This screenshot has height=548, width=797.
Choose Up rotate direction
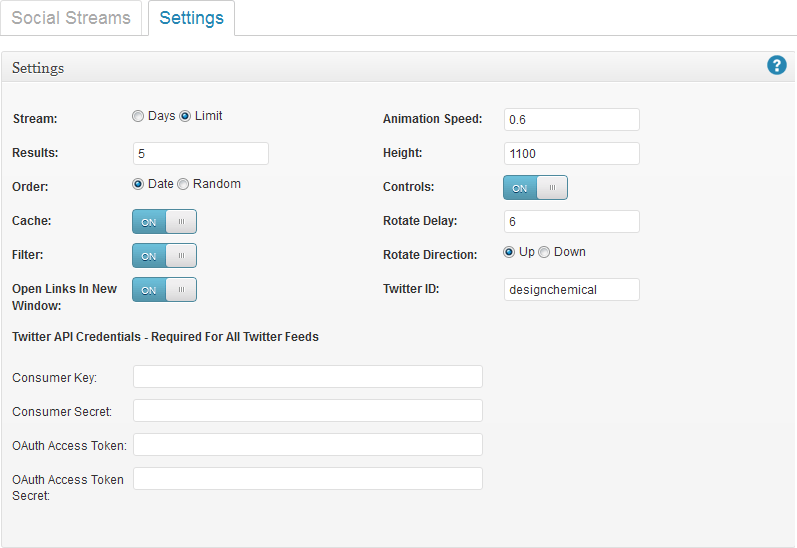[x=509, y=252]
